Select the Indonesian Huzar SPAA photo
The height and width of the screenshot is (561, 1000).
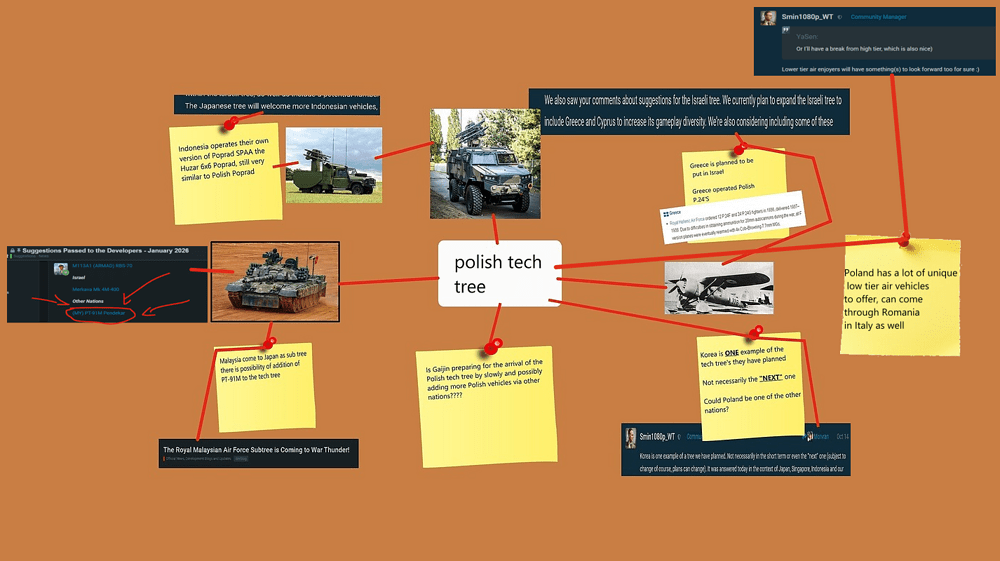(x=333, y=165)
